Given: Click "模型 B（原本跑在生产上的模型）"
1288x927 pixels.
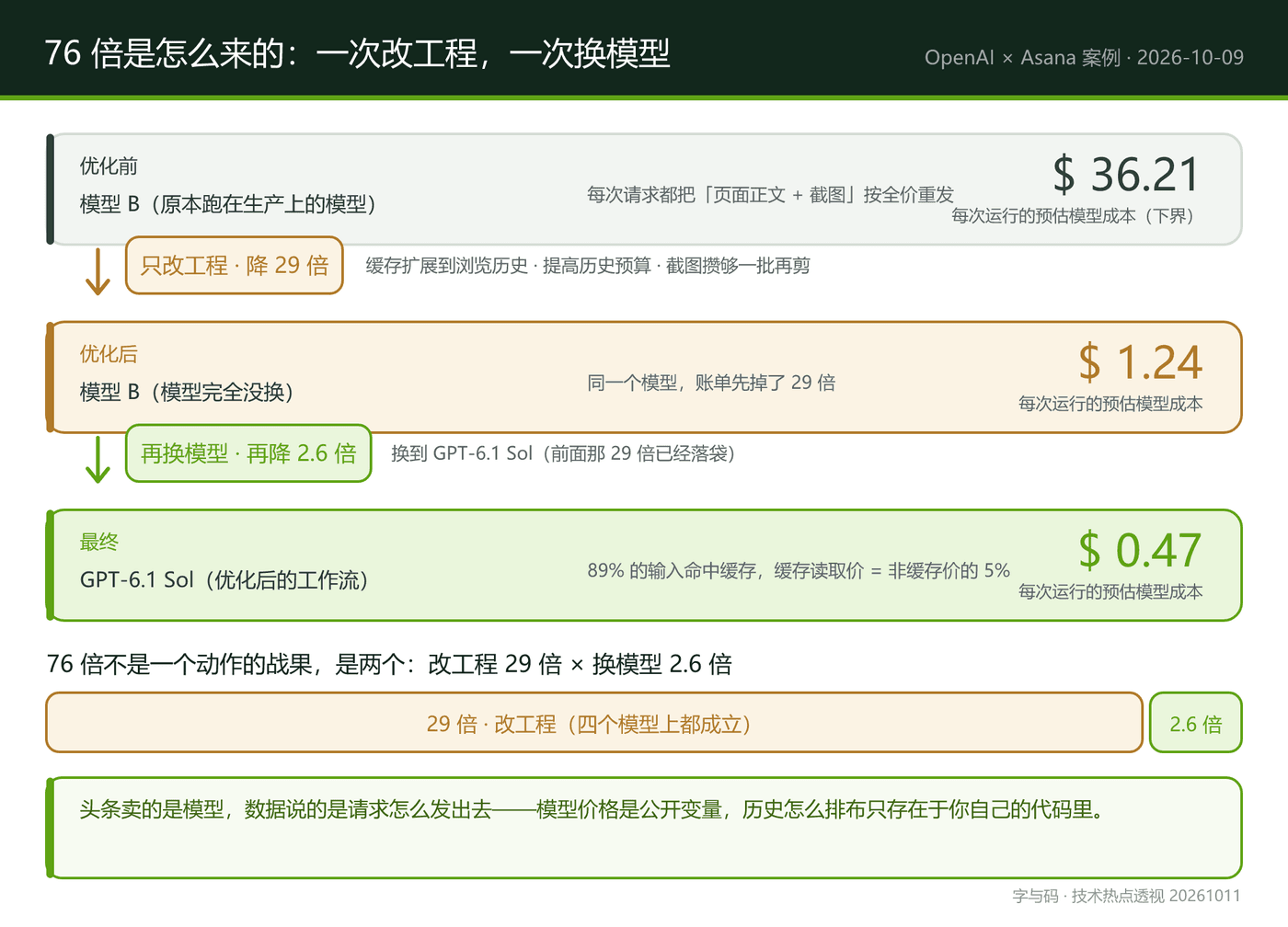Looking at the screenshot, I should pyautogui.click(x=228, y=204).
